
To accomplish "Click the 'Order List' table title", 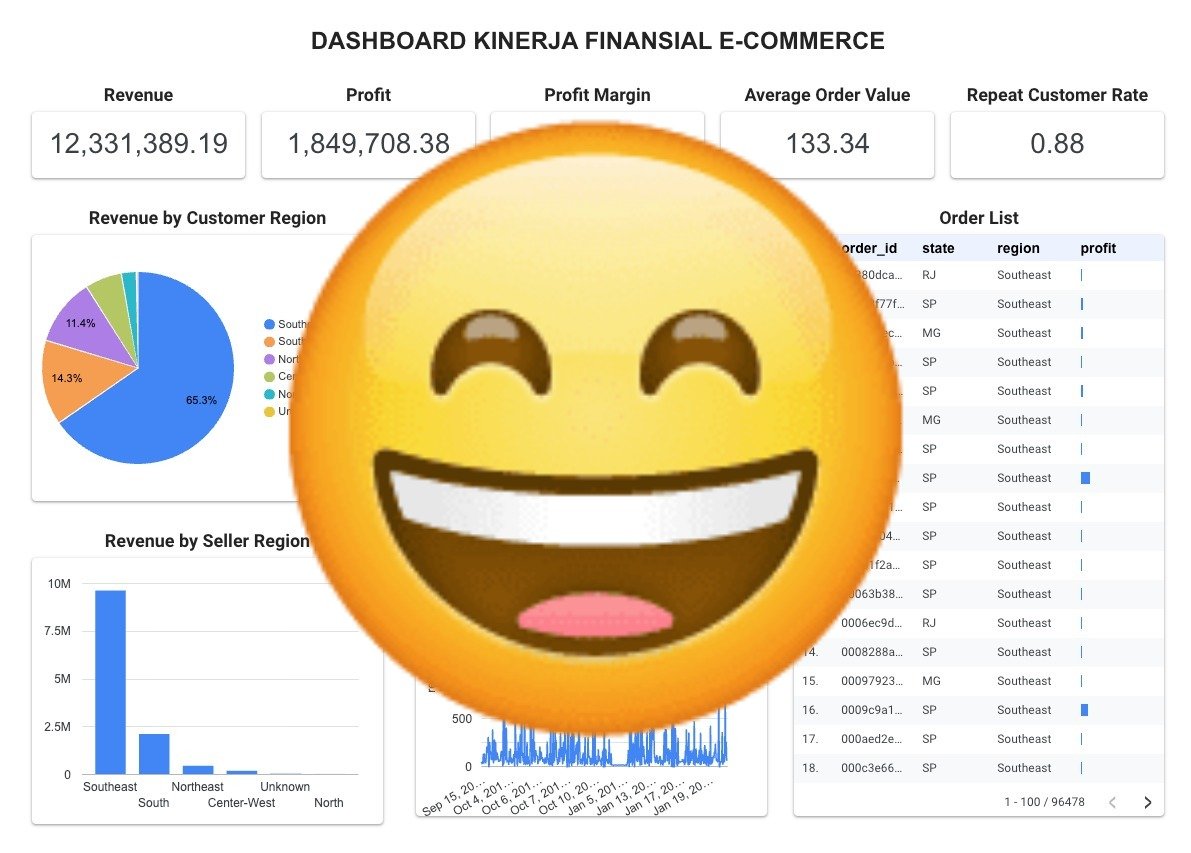I will (x=978, y=218).
